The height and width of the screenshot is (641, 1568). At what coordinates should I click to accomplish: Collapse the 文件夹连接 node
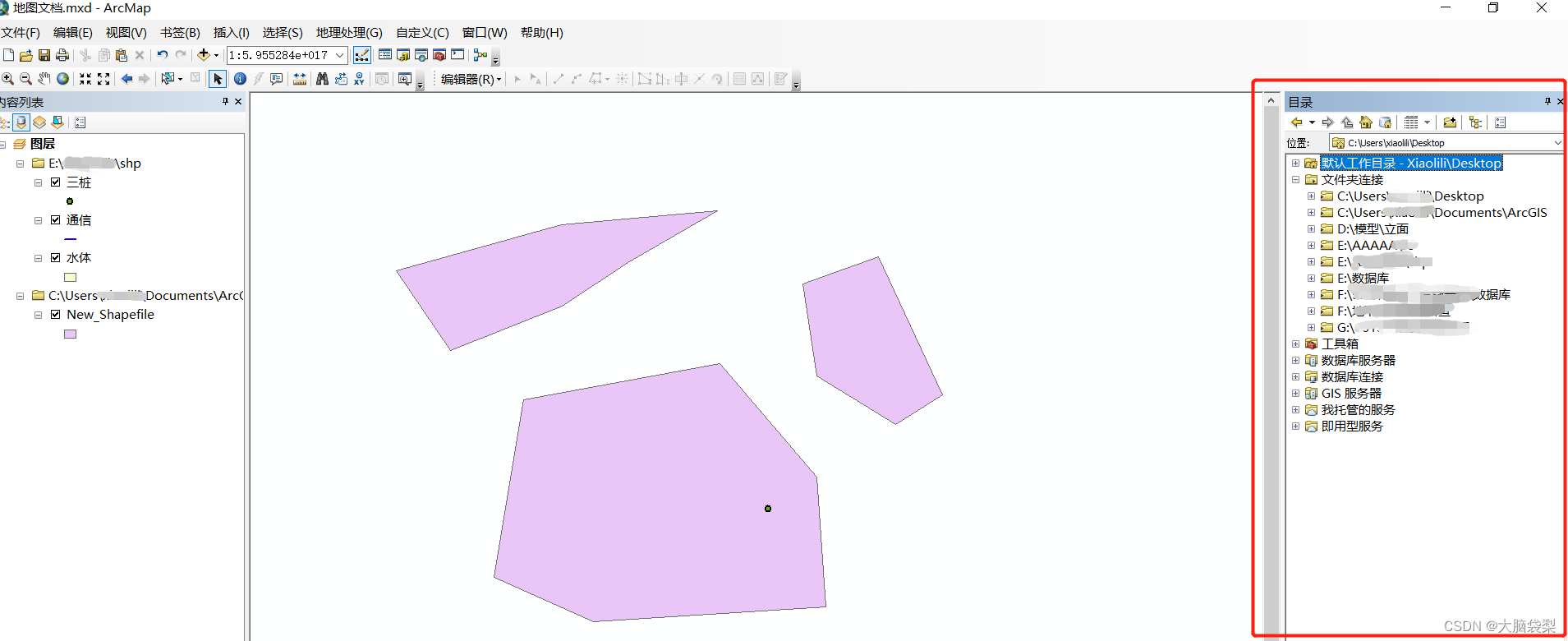click(1296, 180)
